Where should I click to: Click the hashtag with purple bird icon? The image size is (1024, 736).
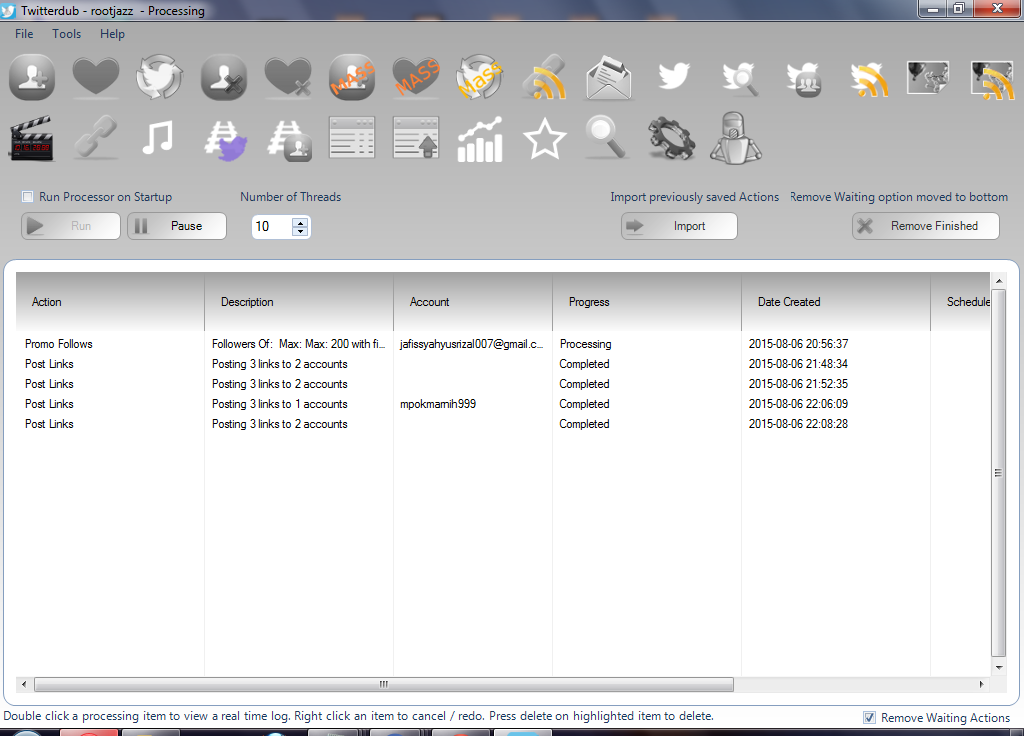(x=225, y=140)
